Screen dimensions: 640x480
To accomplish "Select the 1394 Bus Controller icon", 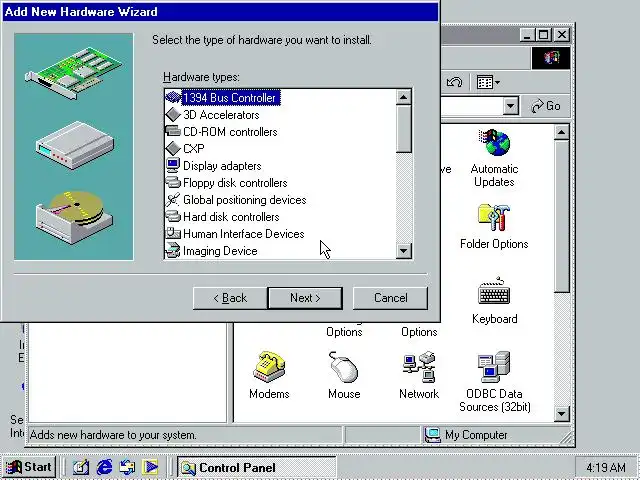I will [x=173, y=98].
